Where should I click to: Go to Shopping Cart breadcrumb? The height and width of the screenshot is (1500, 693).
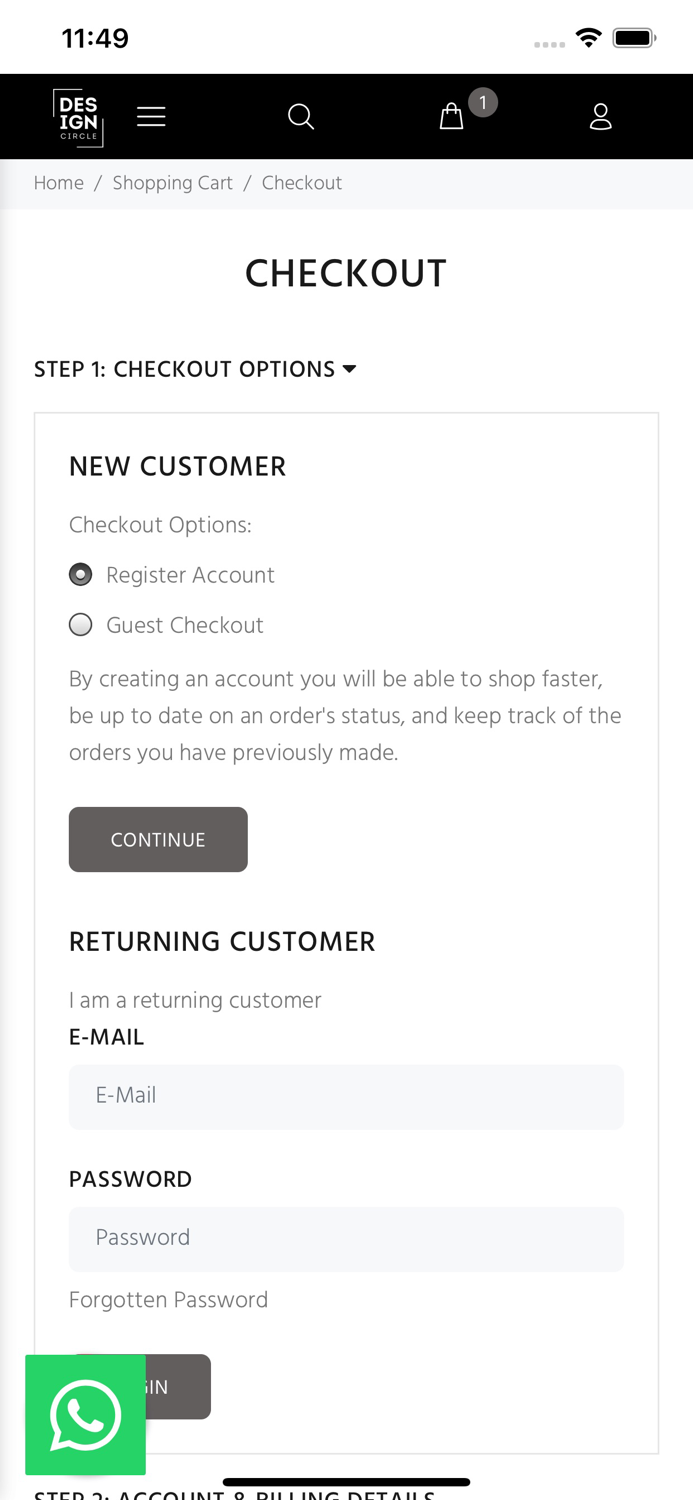click(x=172, y=183)
